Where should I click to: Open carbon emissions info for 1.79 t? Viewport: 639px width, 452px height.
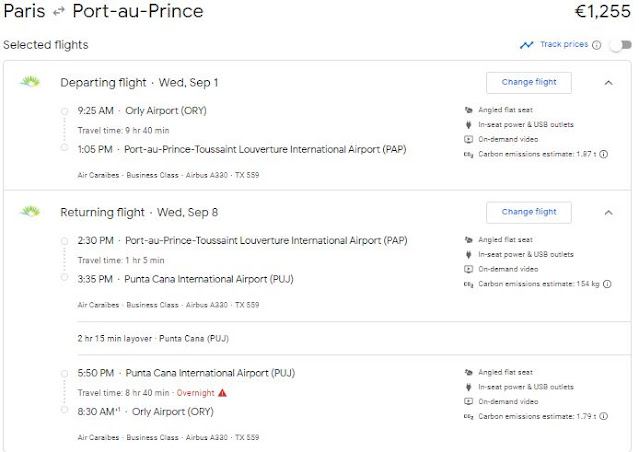tap(604, 415)
